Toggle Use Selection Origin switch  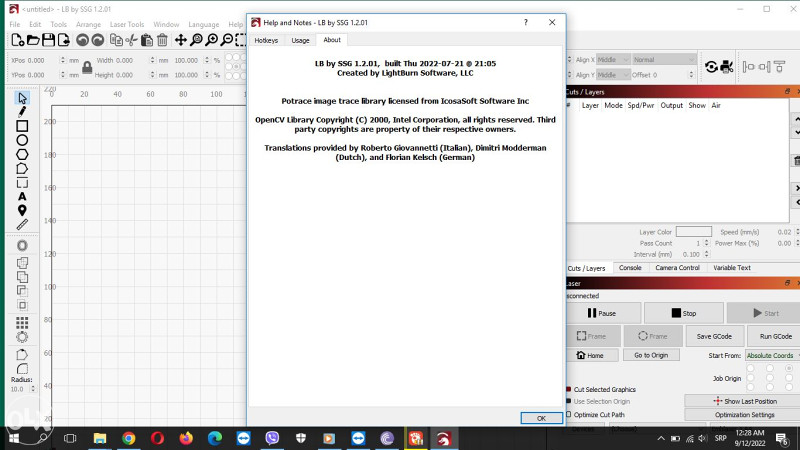569,402
